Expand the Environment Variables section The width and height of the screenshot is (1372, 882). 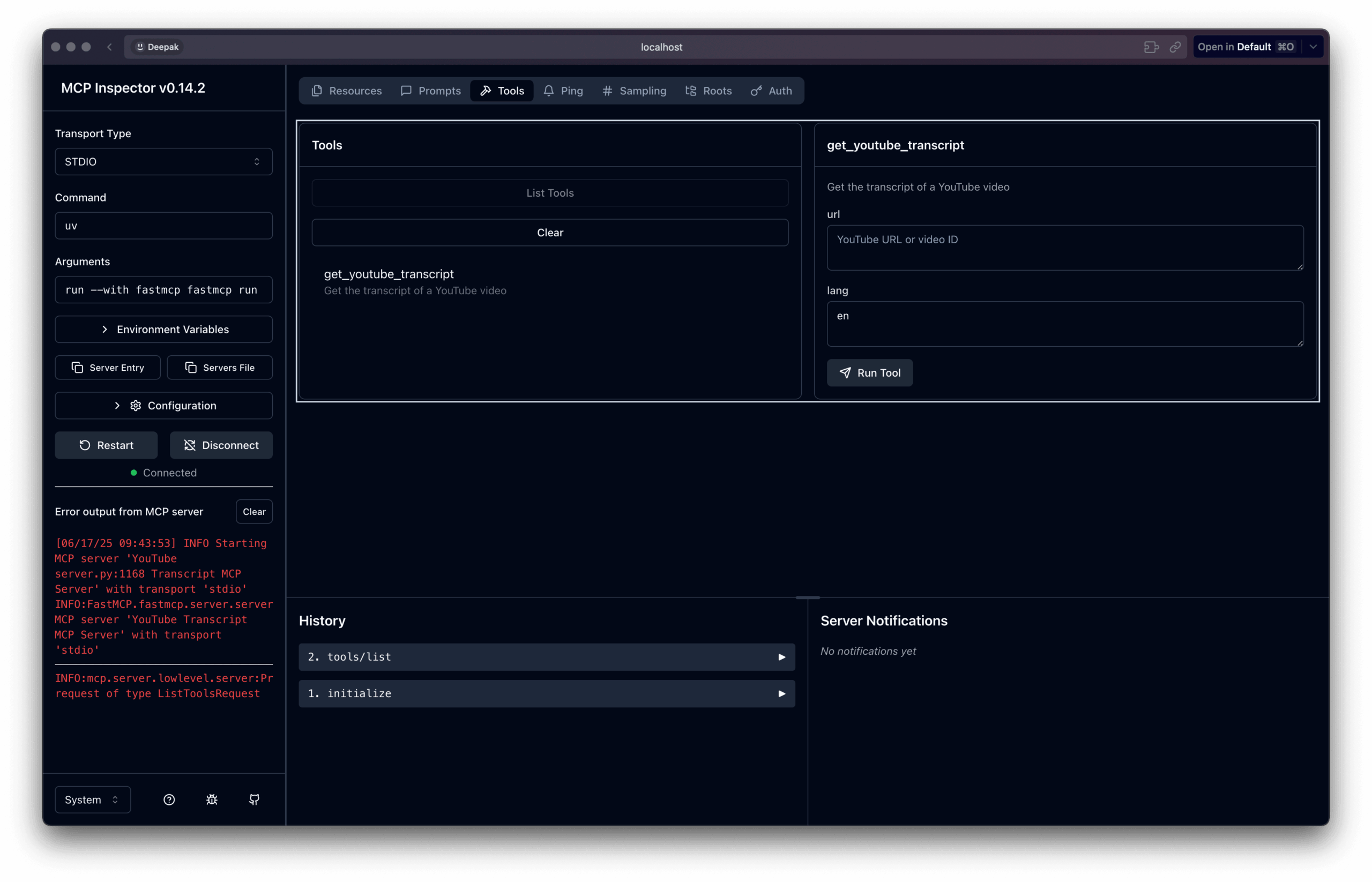(x=164, y=330)
